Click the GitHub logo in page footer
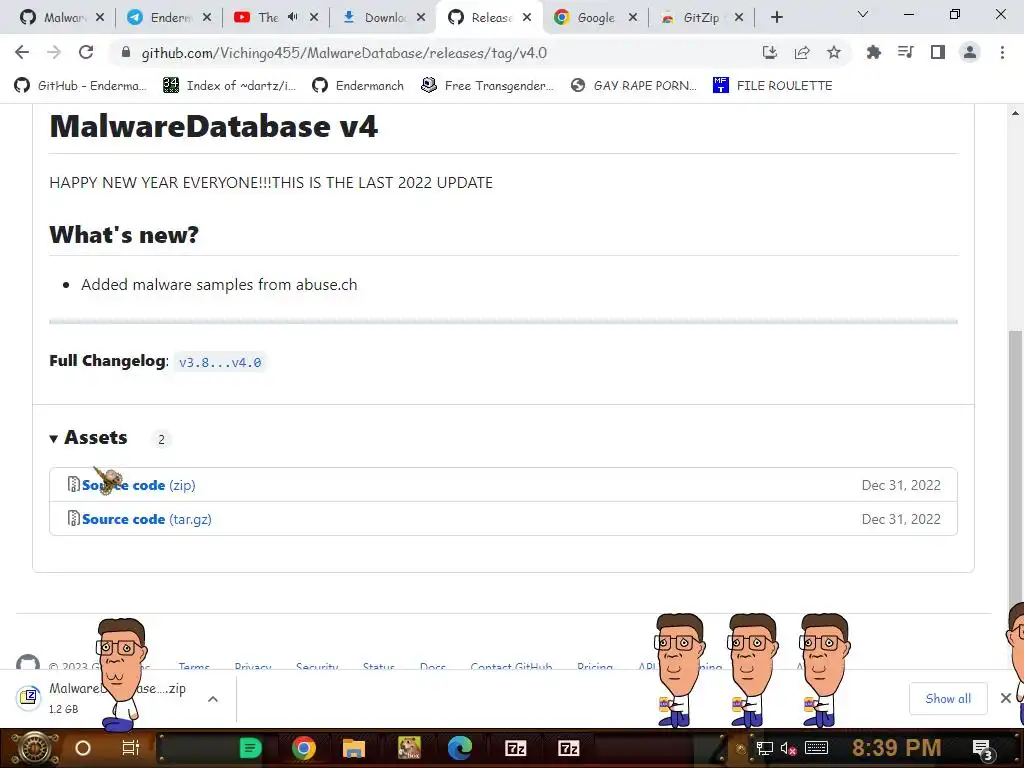The image size is (1024, 768). pyautogui.click(x=27, y=663)
